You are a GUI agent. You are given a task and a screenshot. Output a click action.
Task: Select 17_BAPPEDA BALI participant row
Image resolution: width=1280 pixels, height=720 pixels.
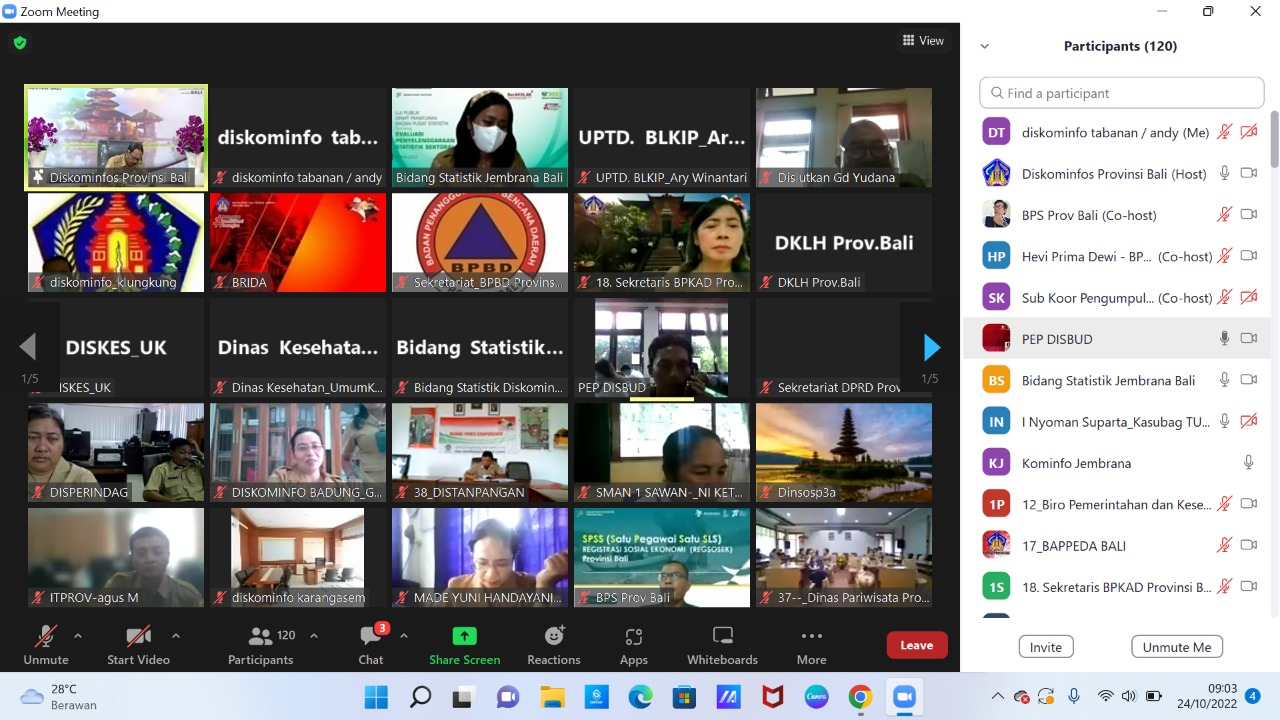(x=1117, y=545)
